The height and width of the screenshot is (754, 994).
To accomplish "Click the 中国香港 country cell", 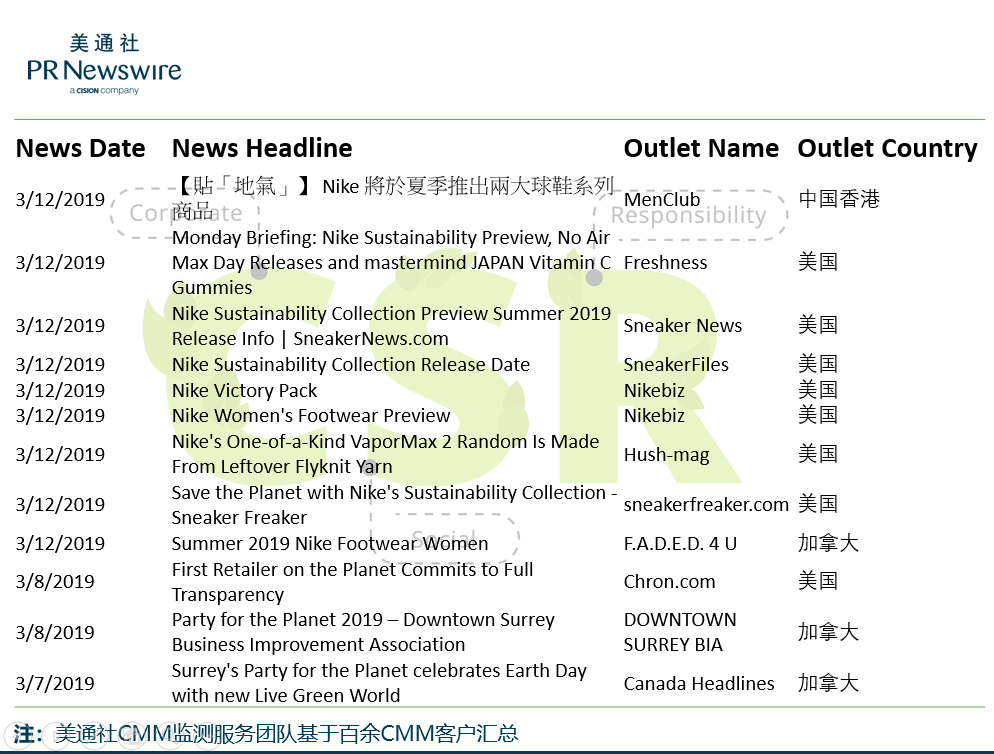I will click(x=839, y=199).
